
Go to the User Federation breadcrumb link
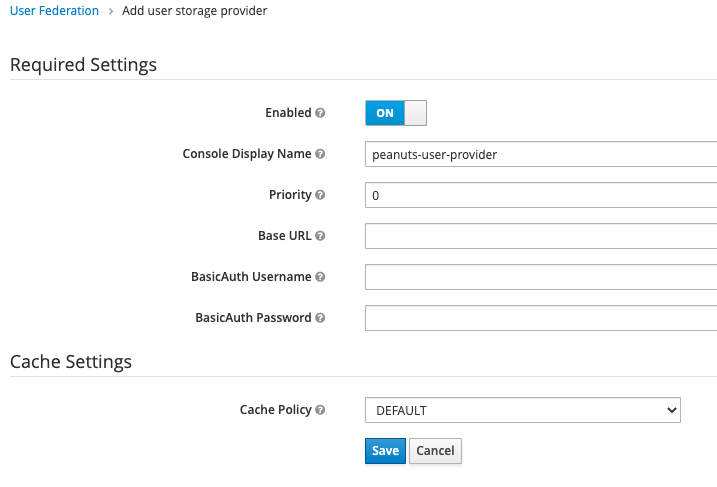click(54, 11)
